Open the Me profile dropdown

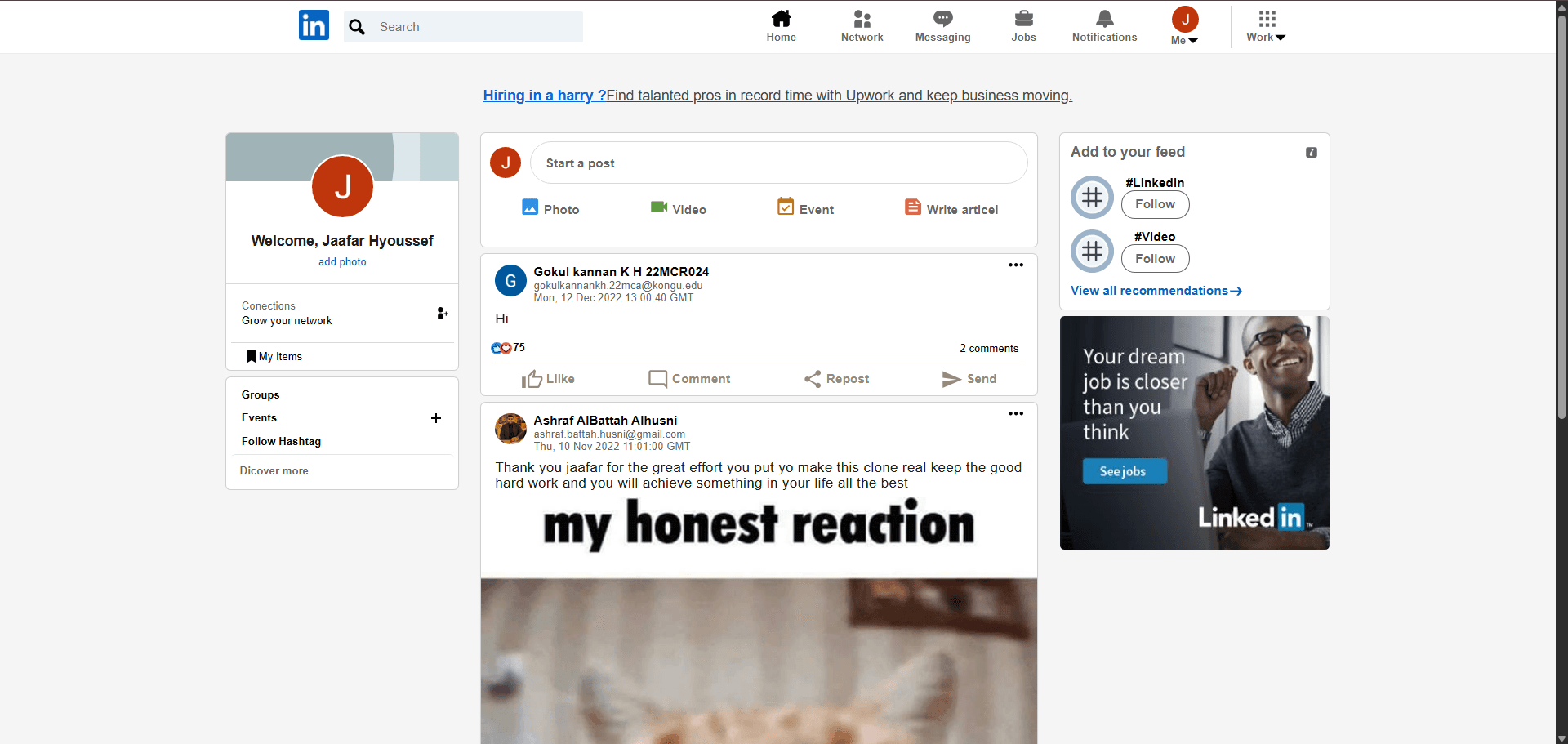[x=1184, y=26]
